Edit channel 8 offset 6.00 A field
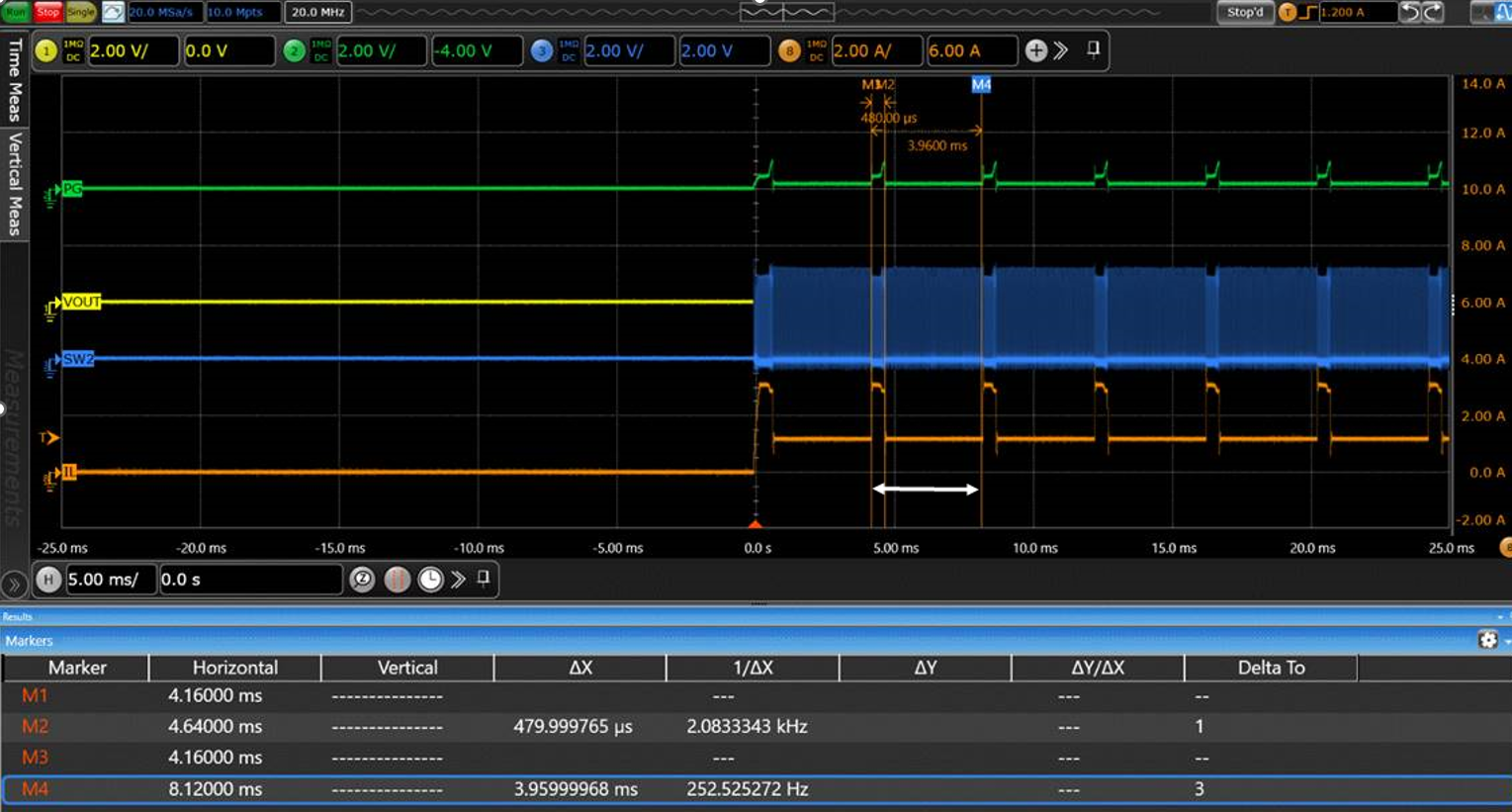 click(971, 50)
